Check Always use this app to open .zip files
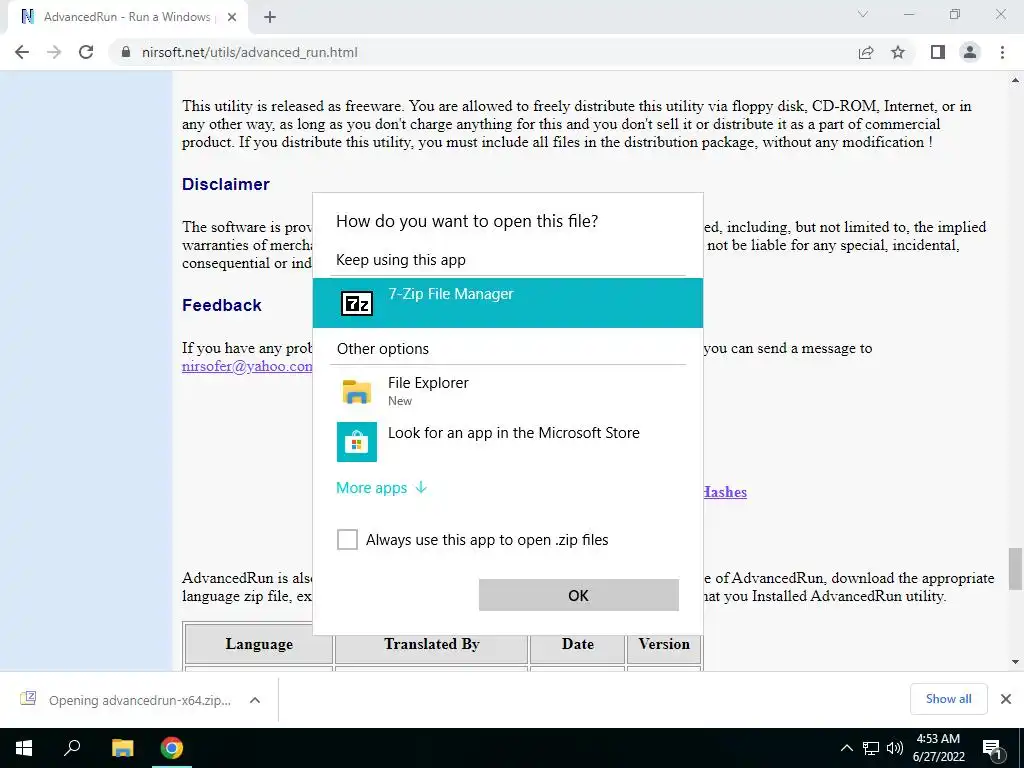Viewport: 1024px width, 768px height. (x=347, y=539)
